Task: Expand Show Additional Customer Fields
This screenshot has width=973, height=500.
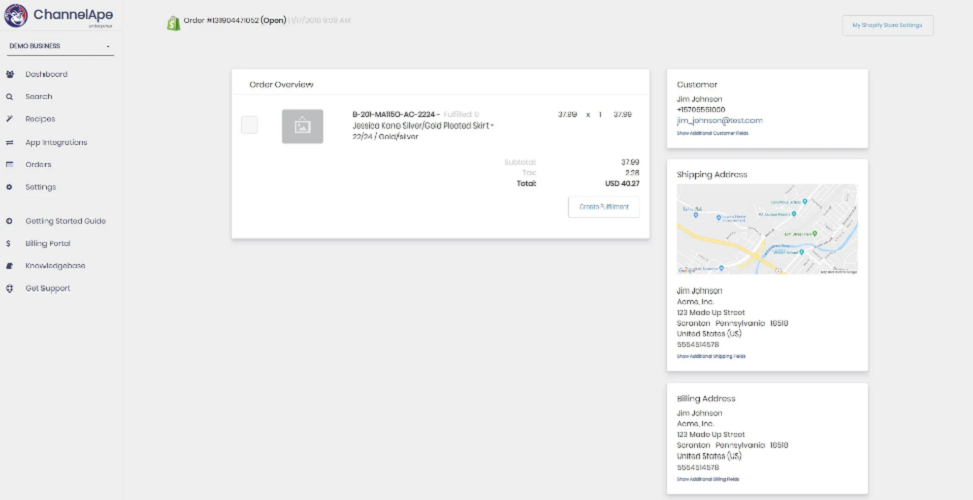Action: point(712,133)
